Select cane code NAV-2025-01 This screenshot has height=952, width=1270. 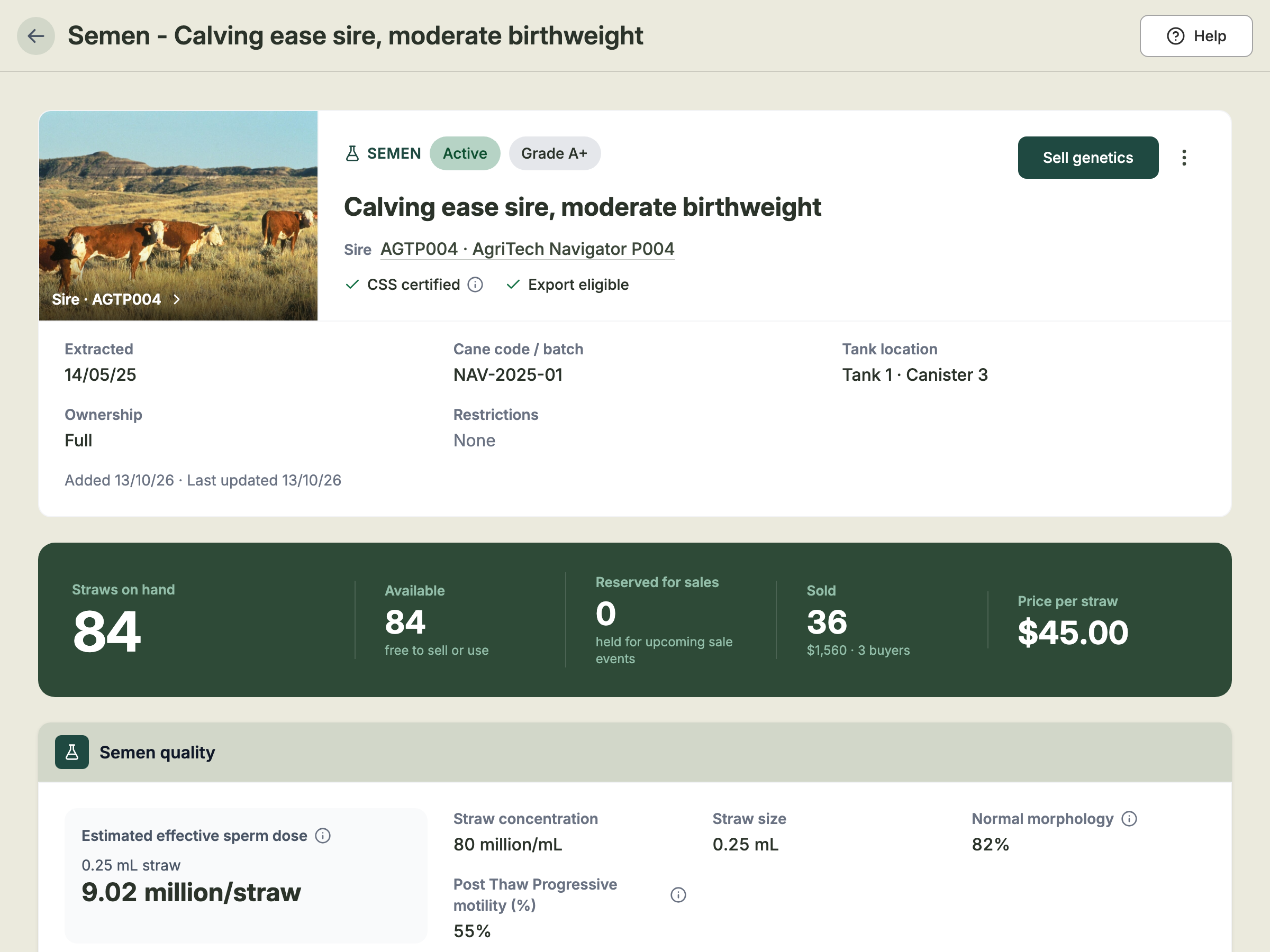[507, 376]
